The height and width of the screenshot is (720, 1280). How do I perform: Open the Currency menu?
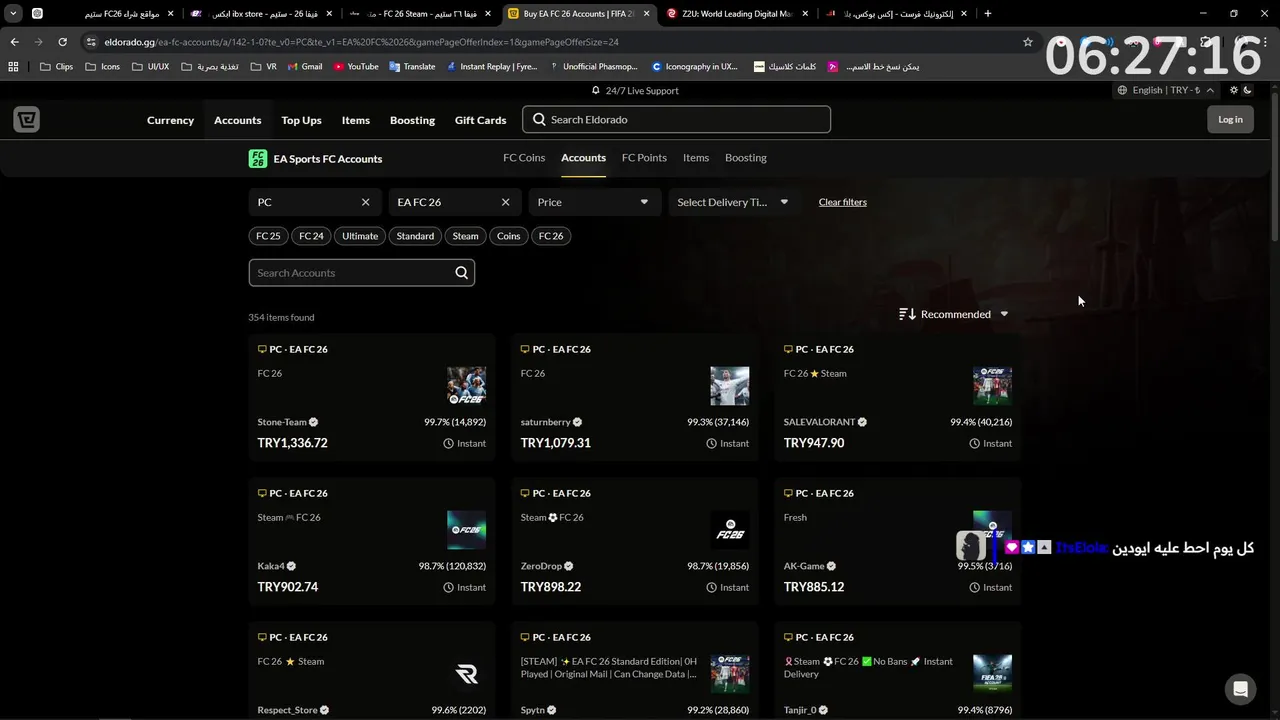coord(170,120)
